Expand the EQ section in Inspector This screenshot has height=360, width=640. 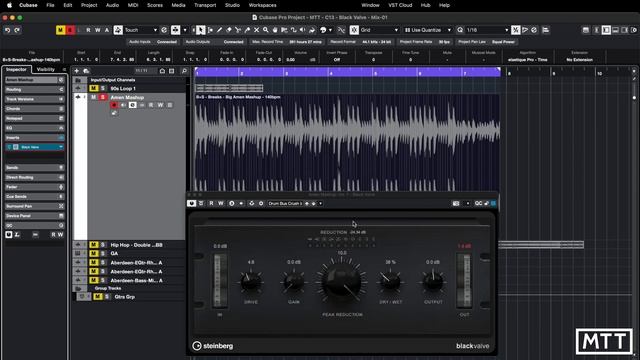pos(35,128)
